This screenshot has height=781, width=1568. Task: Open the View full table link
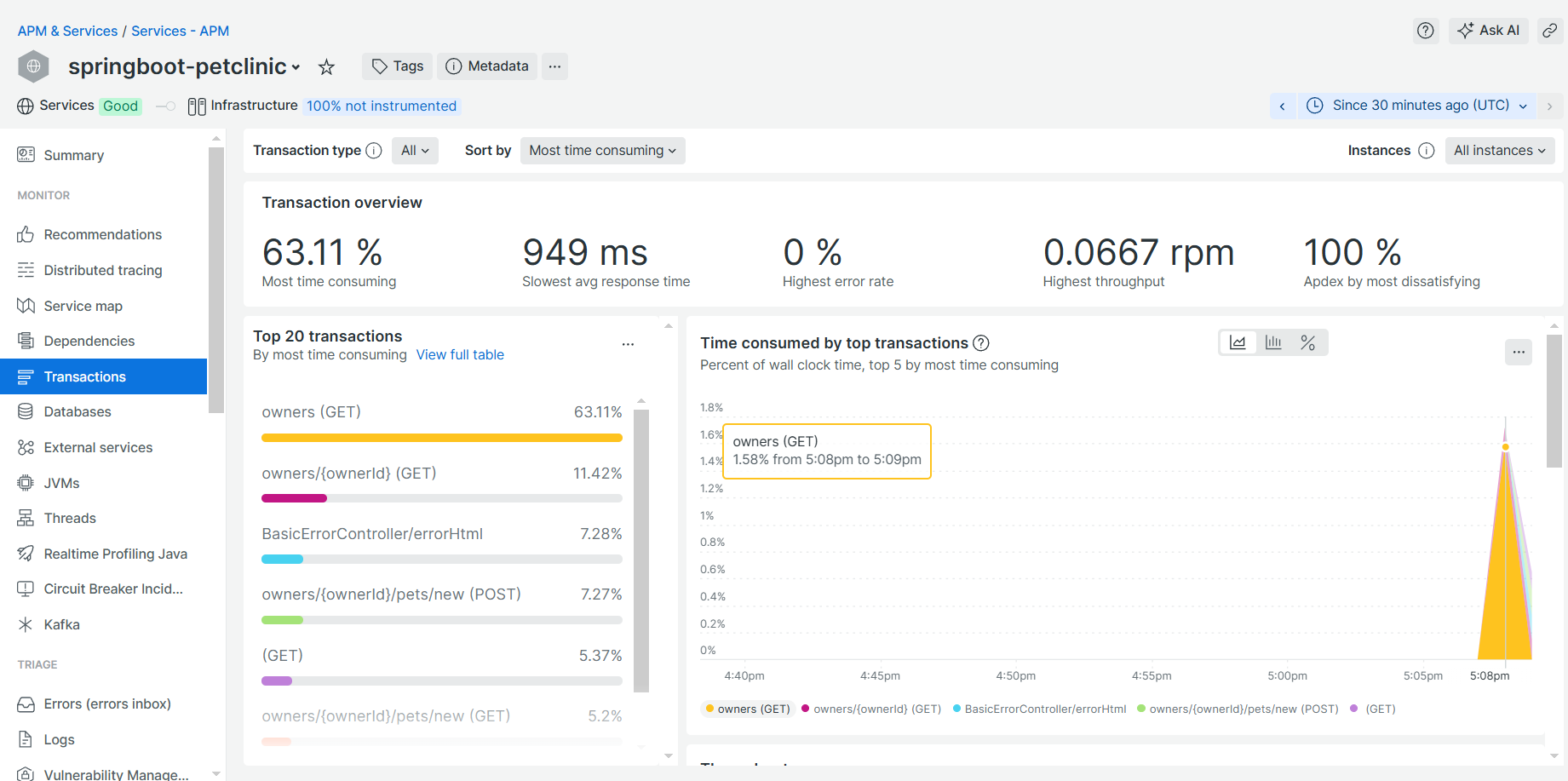[x=460, y=354]
